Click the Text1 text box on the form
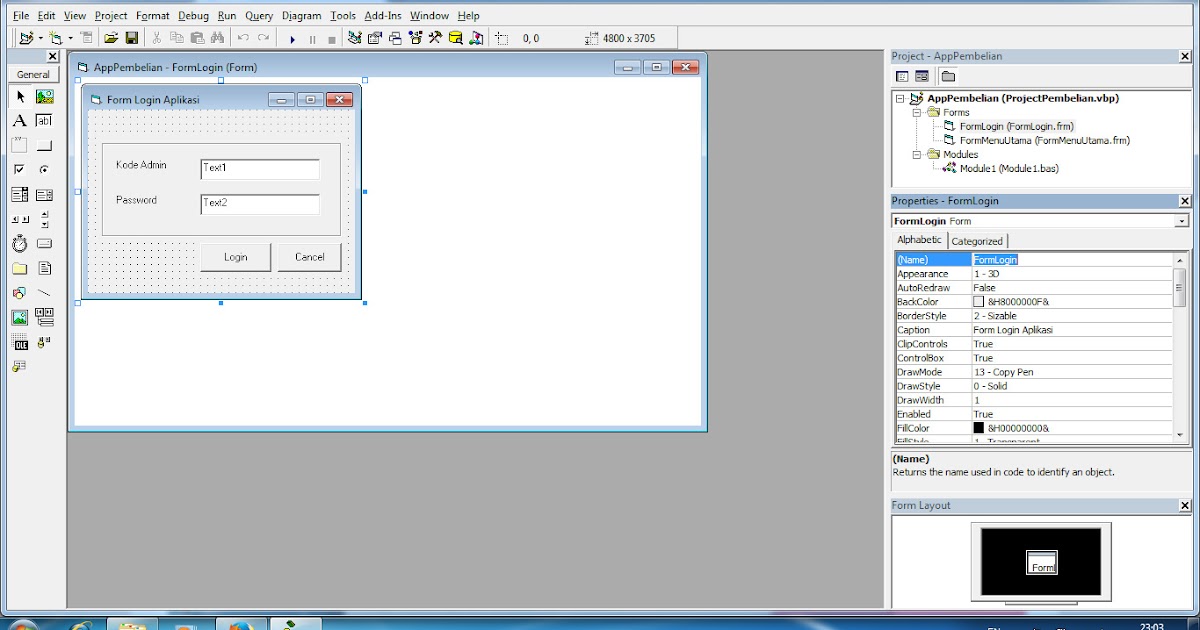The width and height of the screenshot is (1200, 630). tap(258, 167)
